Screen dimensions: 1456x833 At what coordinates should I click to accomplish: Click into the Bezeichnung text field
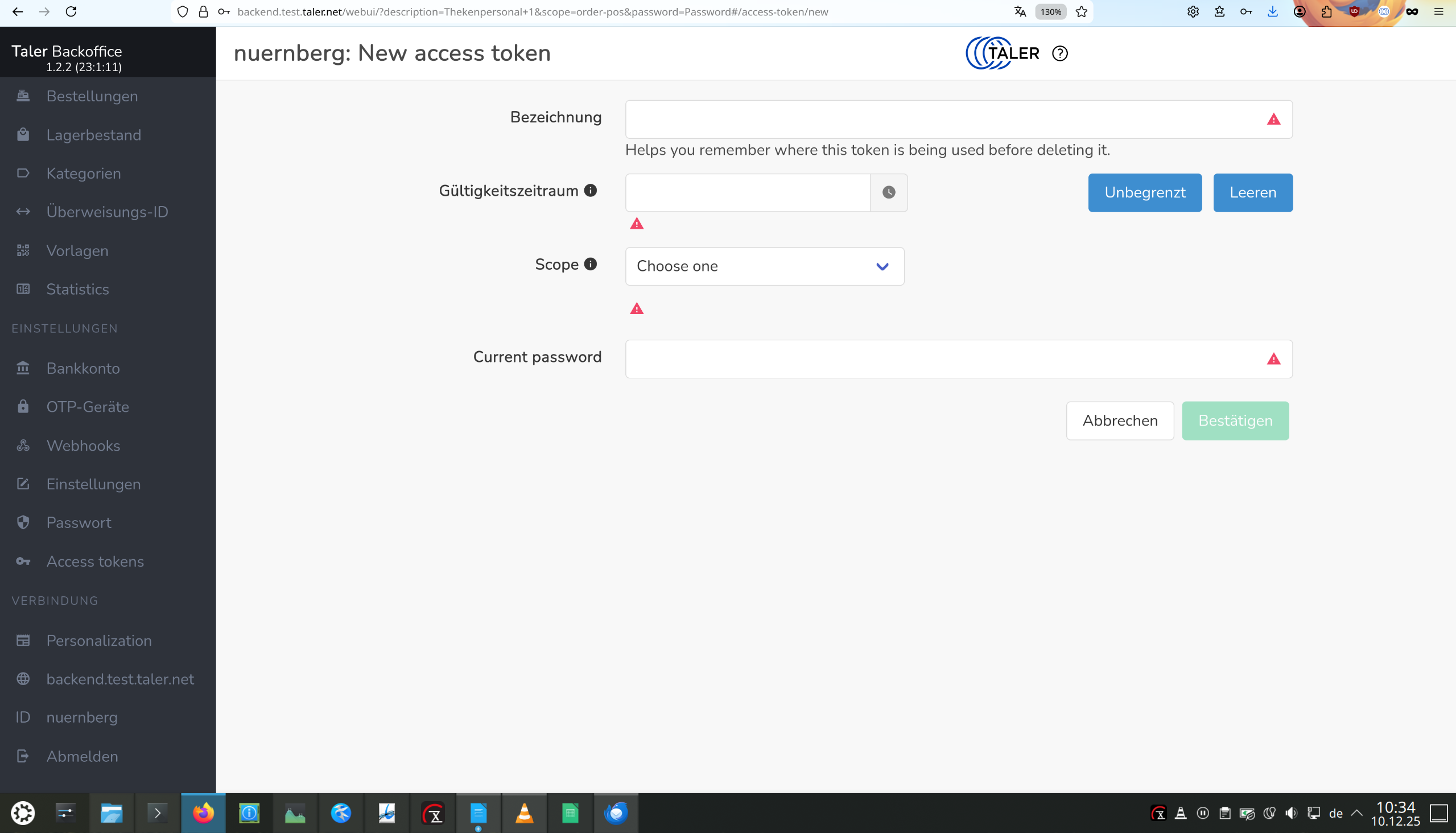point(944,119)
